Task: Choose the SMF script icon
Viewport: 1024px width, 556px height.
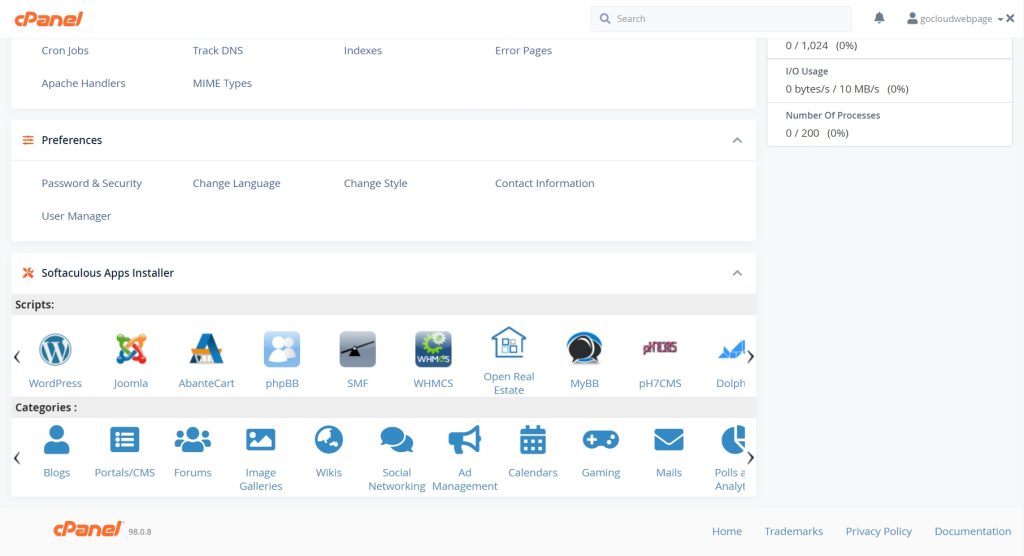Action: [x=357, y=349]
